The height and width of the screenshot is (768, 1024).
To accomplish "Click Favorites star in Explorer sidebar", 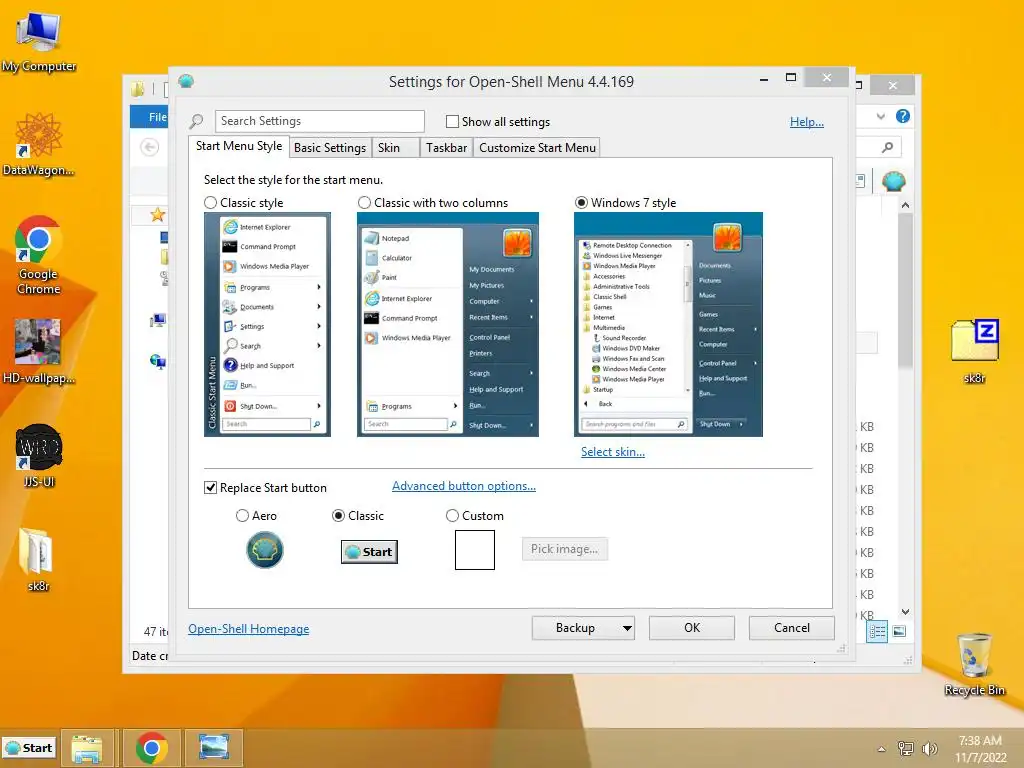I will point(157,214).
